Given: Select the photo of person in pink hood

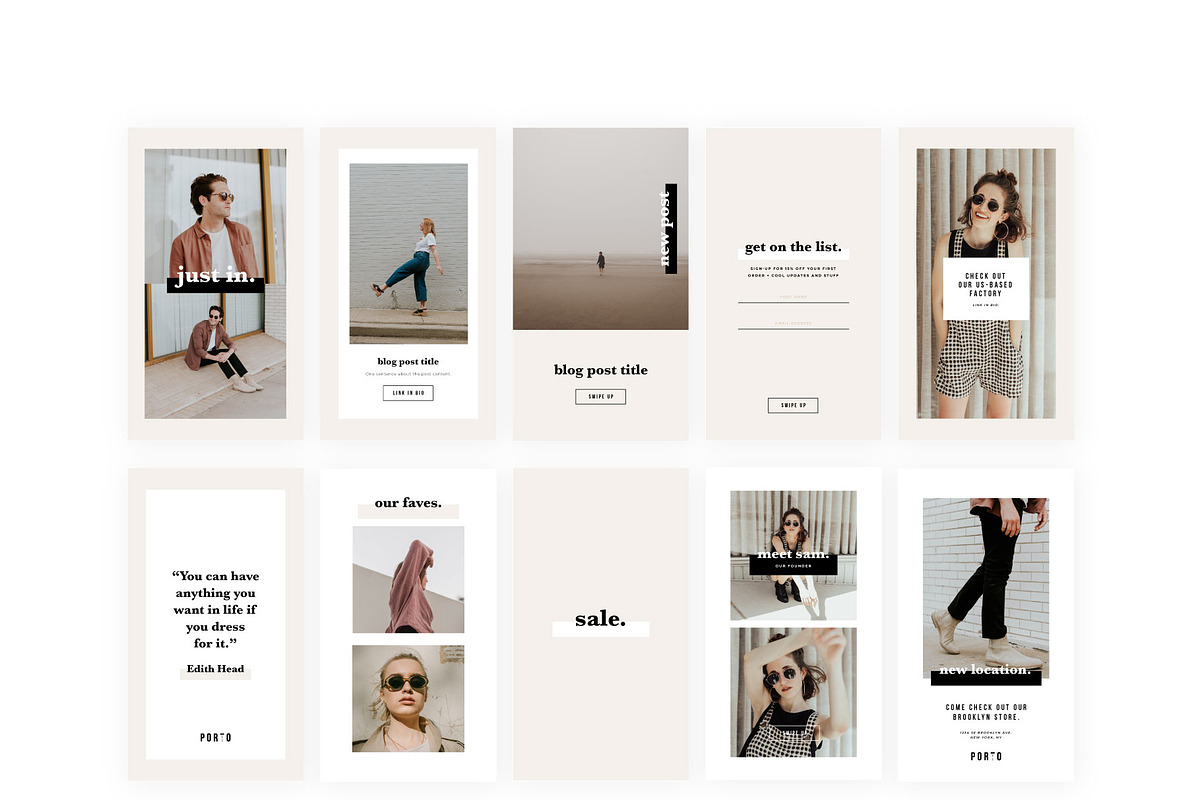Looking at the screenshot, I should (408, 579).
